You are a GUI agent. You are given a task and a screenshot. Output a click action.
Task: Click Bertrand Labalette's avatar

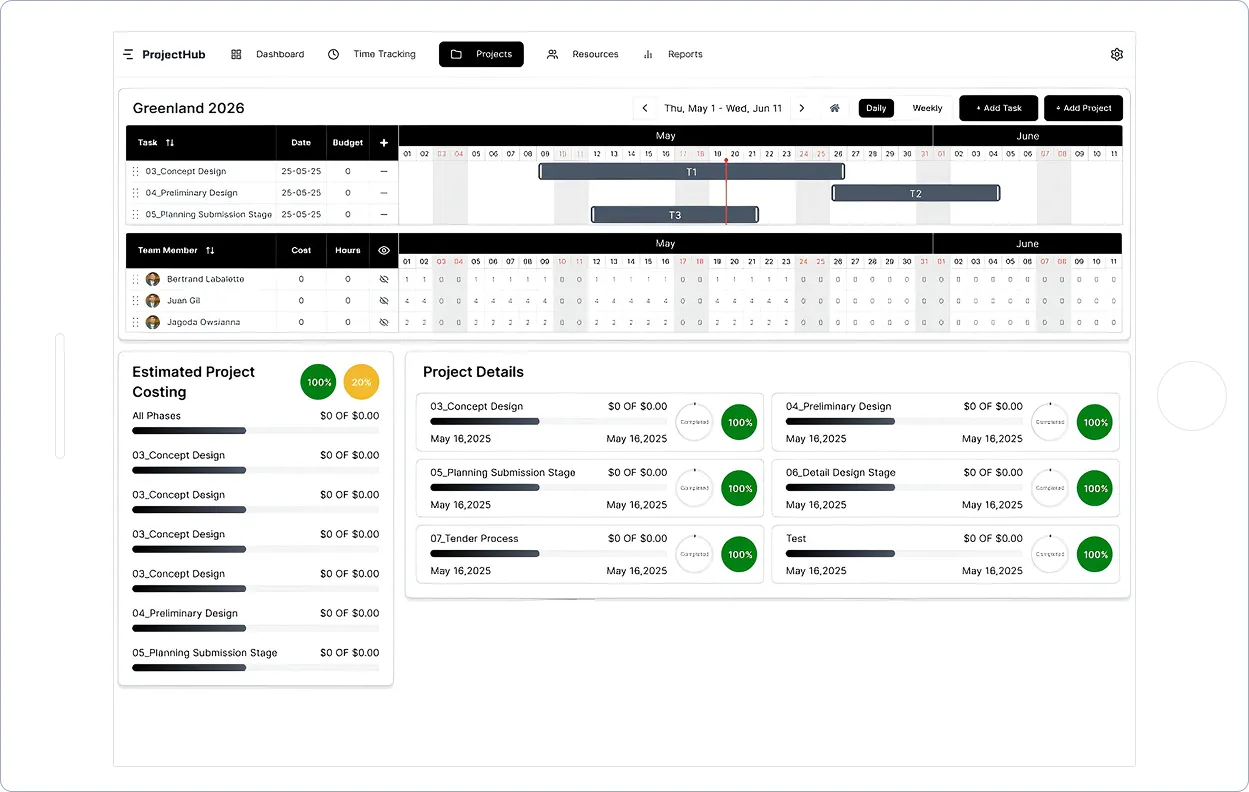[153, 279]
